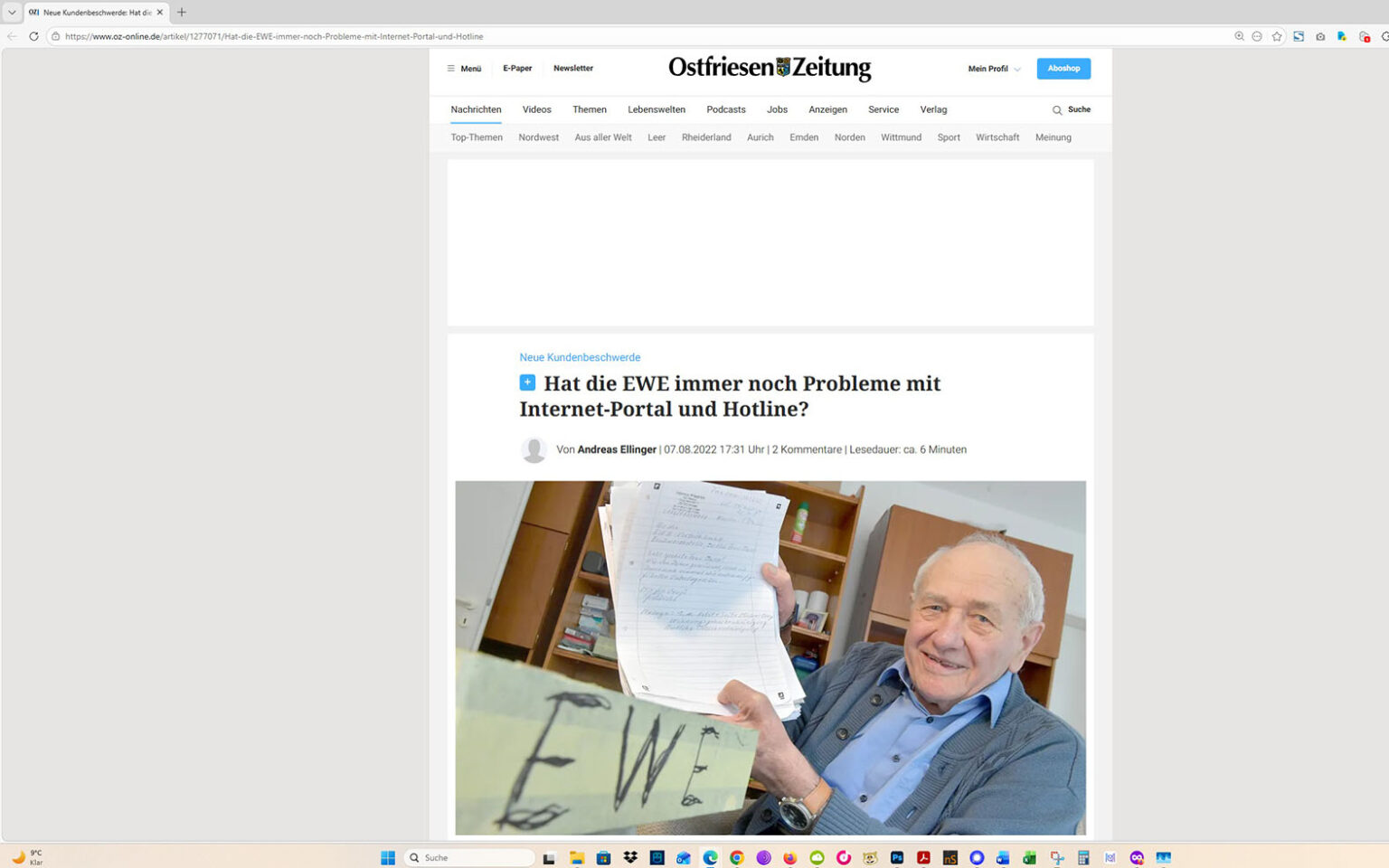This screenshot has width=1389, height=868.
Task: Click inside the Windows search field
Action: (x=470, y=857)
